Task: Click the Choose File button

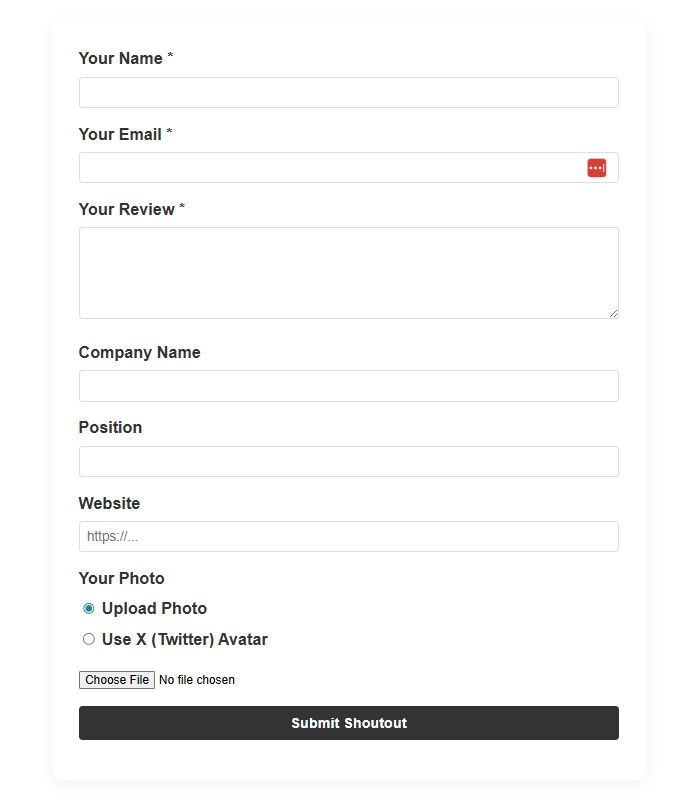Action: click(x=116, y=679)
